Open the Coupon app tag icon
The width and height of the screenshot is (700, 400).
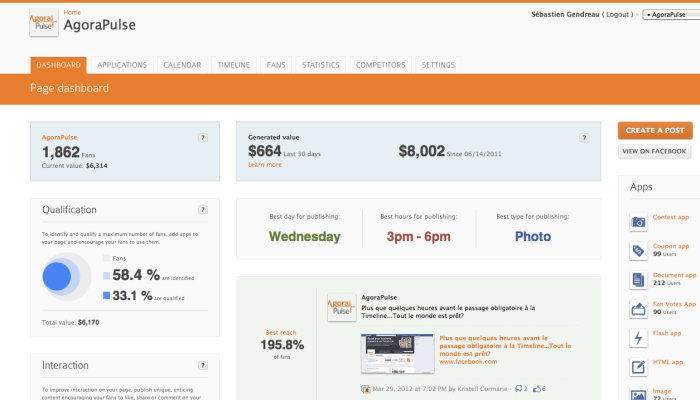point(638,251)
